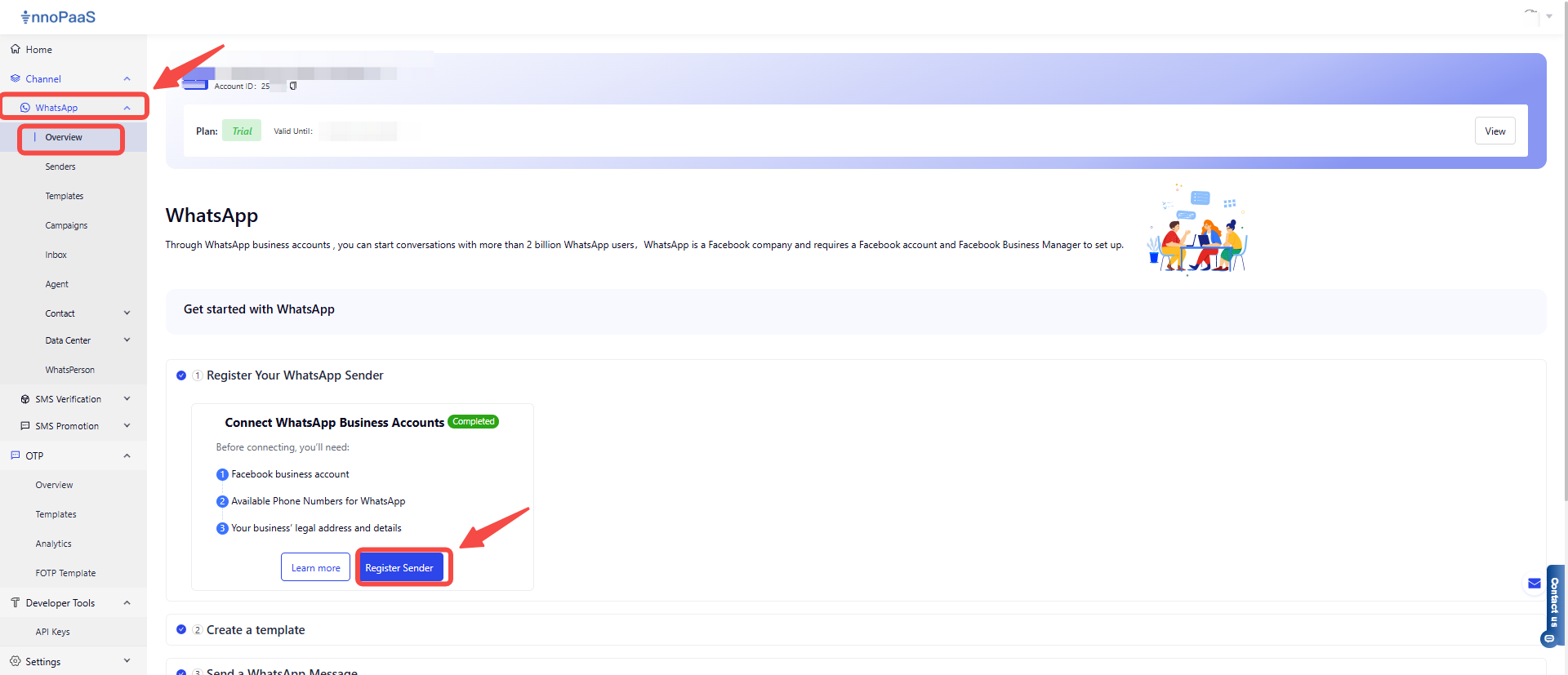Image resolution: width=1568 pixels, height=675 pixels.
Task: Click the Channel layers icon
Action: [16, 78]
